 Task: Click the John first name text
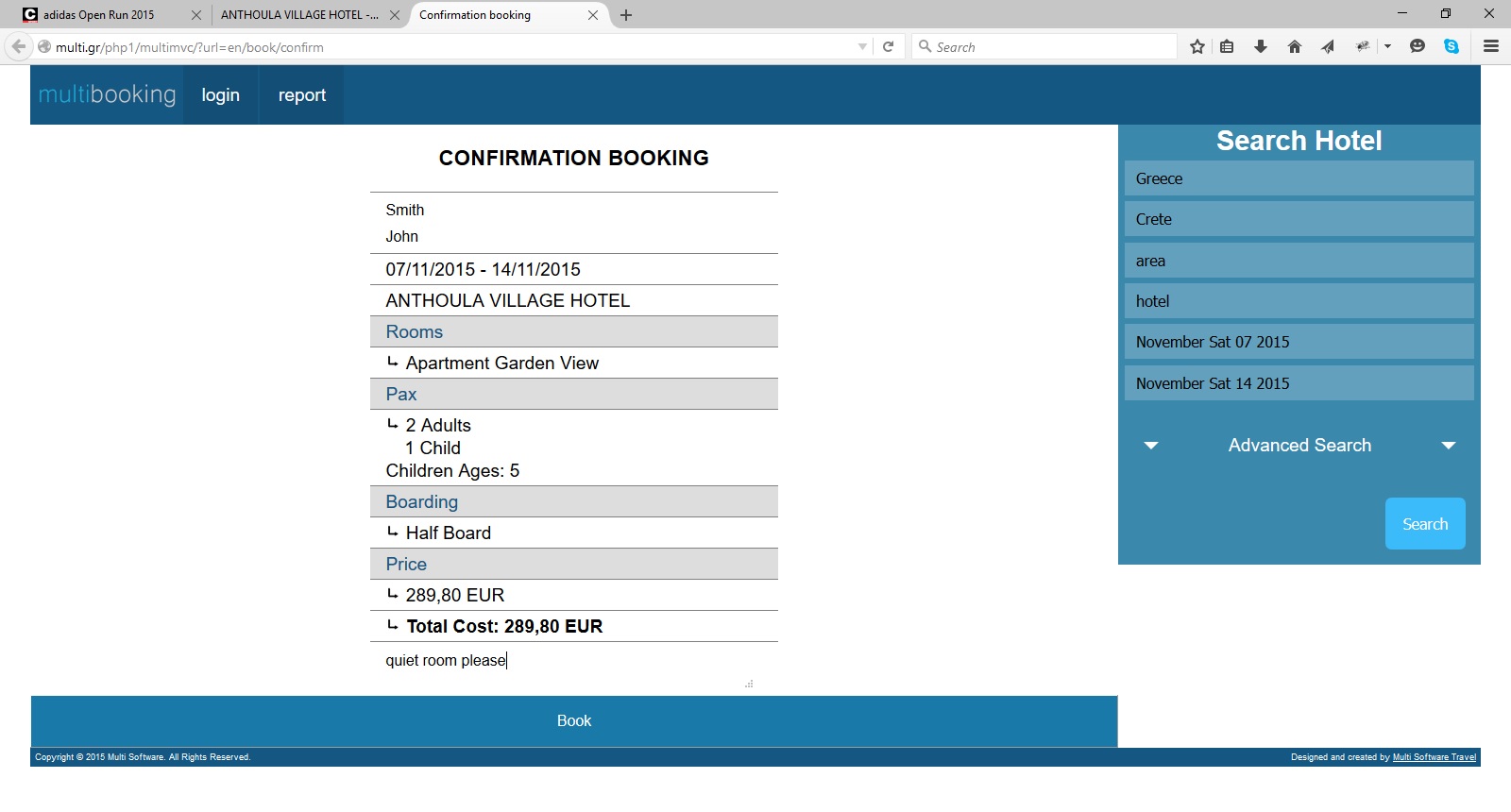point(401,236)
